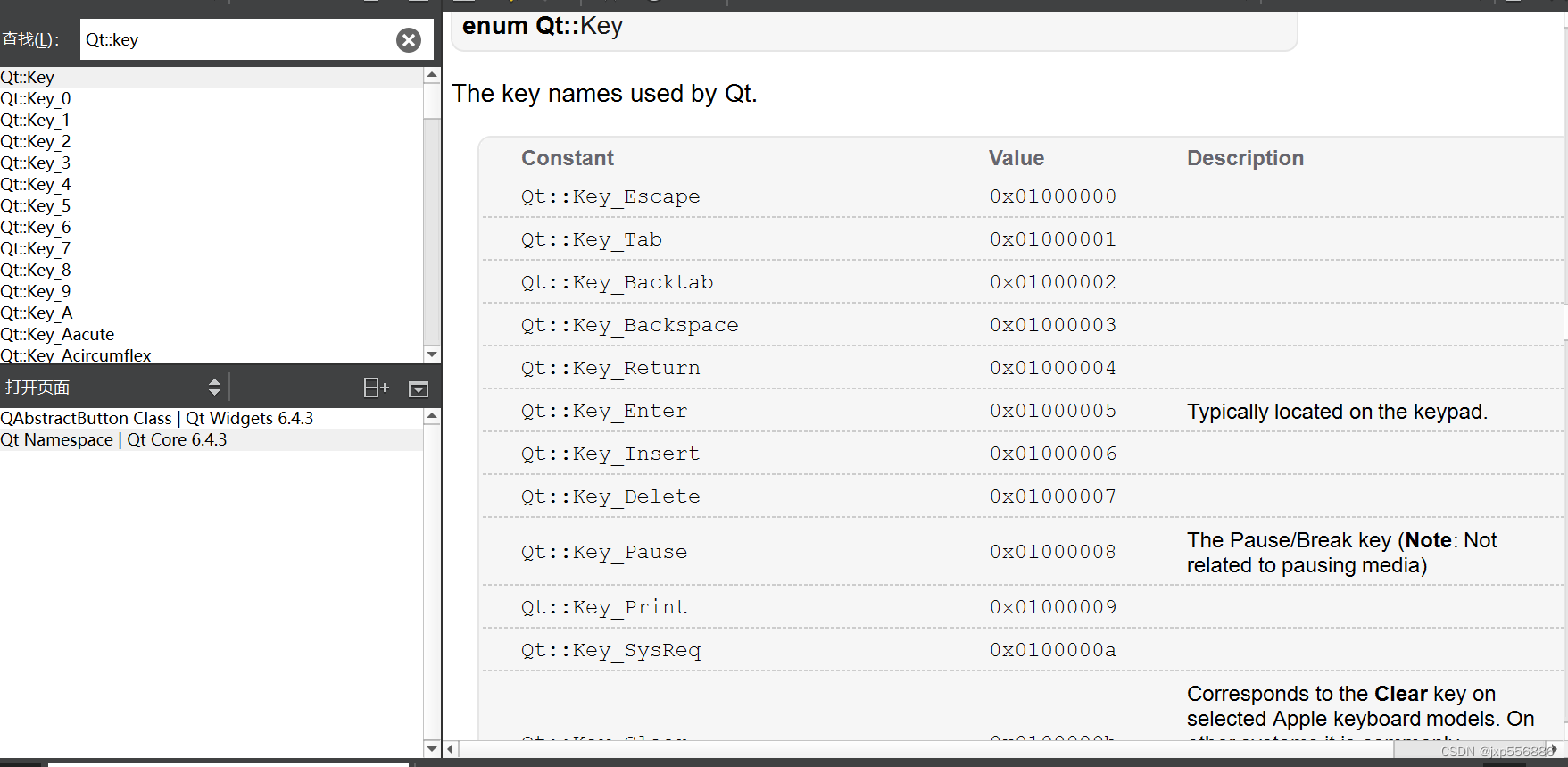The width and height of the screenshot is (1568, 767).
Task: Click the up spinner arrow beside 打开页面 selector
Action: click(x=214, y=381)
